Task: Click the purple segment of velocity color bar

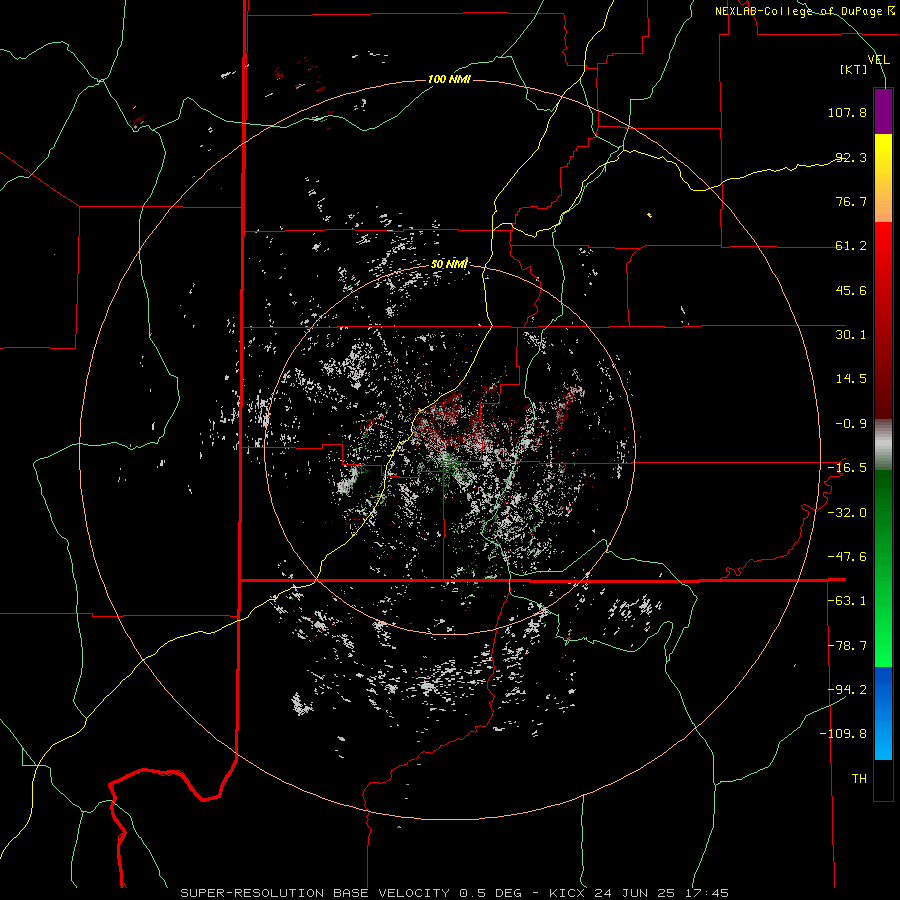Action: 883,111
